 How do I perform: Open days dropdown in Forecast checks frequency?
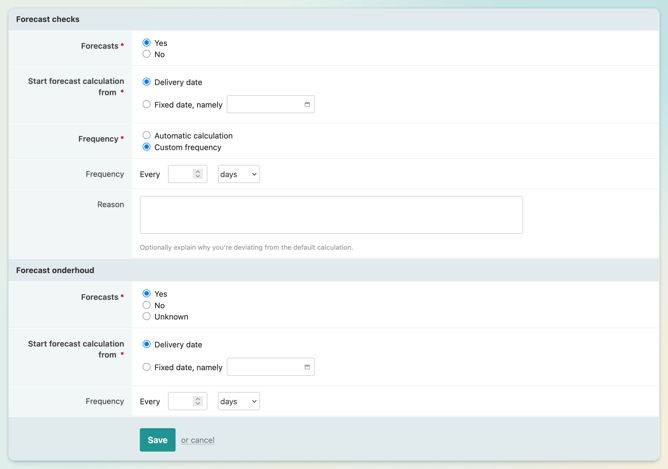coord(238,174)
